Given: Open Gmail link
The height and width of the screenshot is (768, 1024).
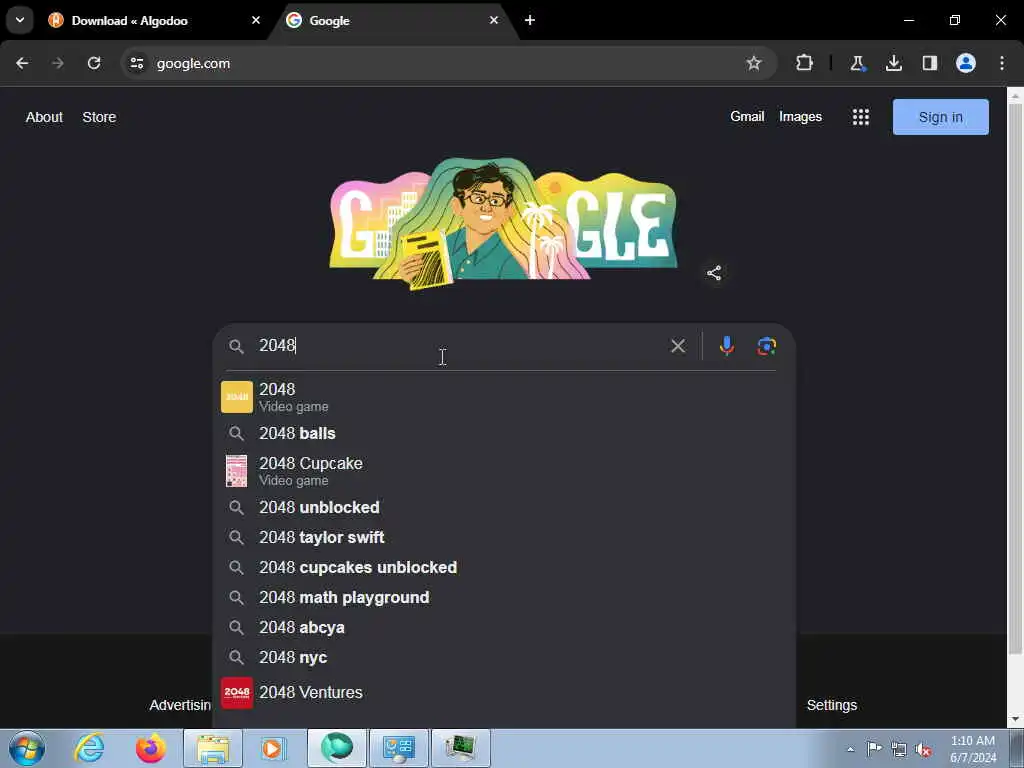Looking at the screenshot, I should [747, 116].
